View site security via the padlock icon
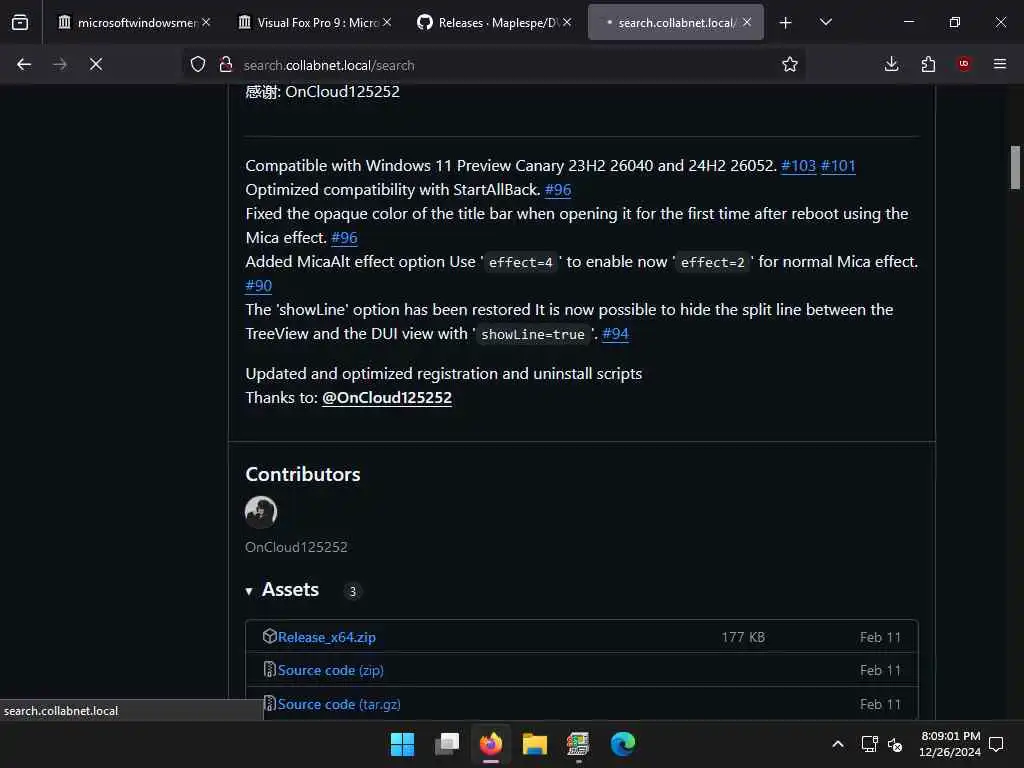The height and width of the screenshot is (768, 1024). [x=226, y=65]
